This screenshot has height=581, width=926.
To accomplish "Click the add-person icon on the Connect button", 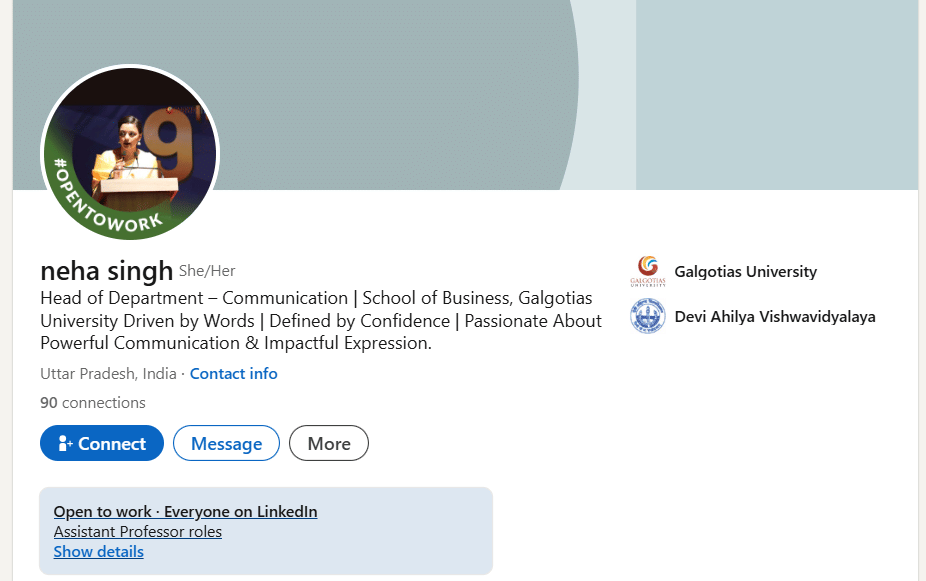I will (65, 444).
